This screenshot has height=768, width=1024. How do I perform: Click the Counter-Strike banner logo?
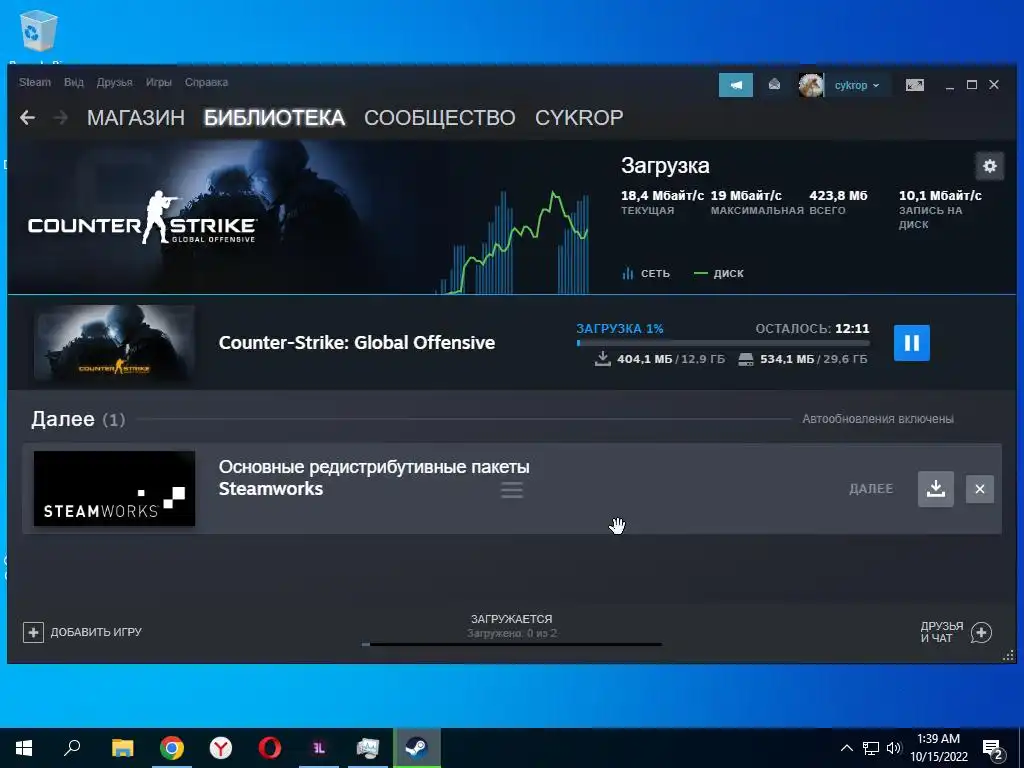click(x=142, y=218)
